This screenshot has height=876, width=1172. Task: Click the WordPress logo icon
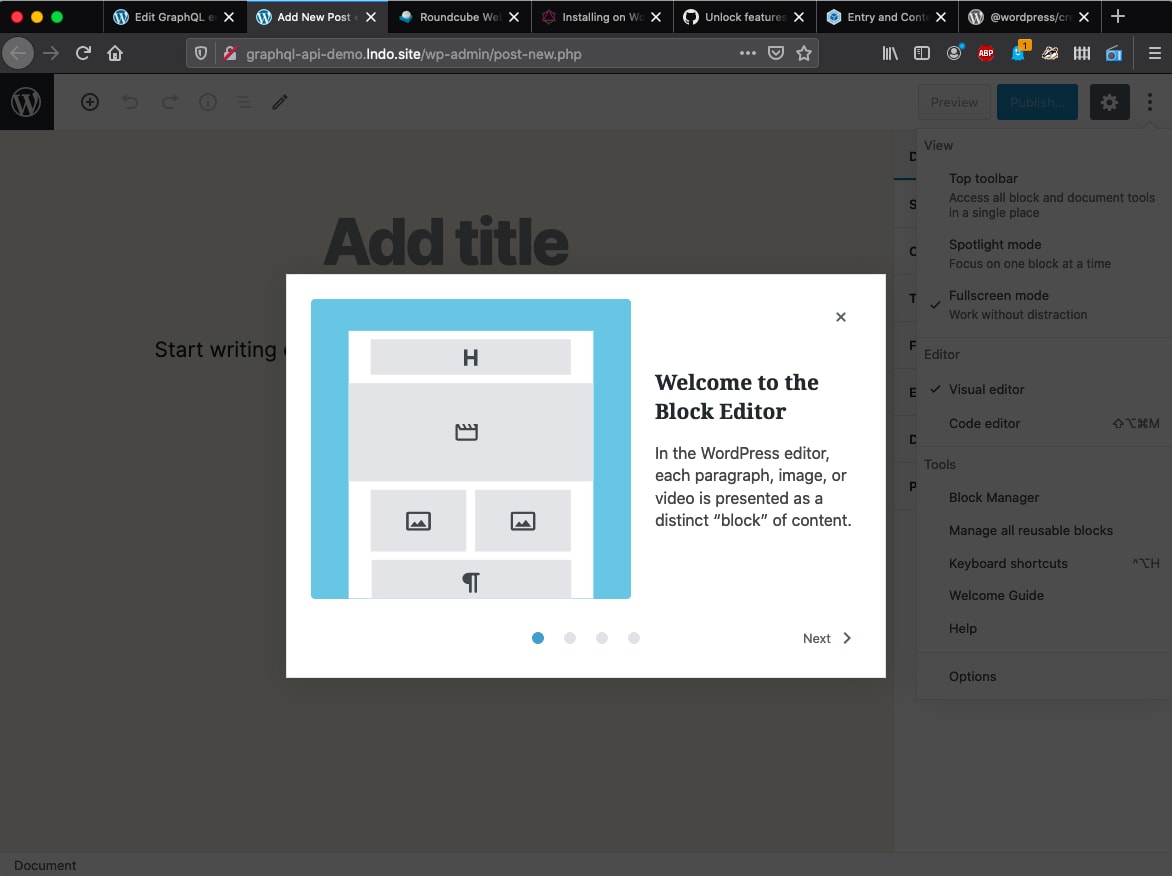[x=26, y=102]
